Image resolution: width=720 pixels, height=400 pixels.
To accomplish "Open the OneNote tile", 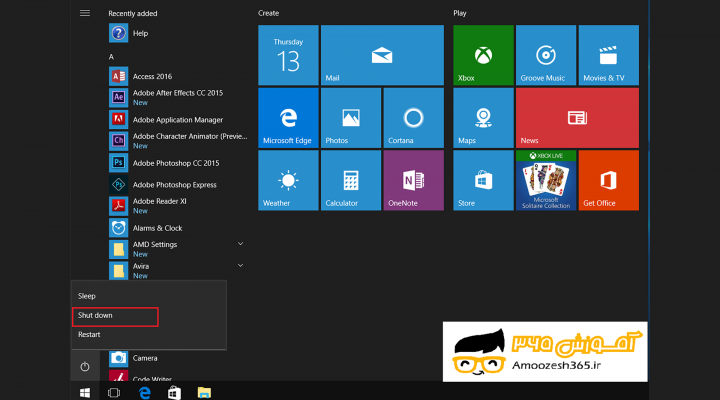I will pos(414,180).
